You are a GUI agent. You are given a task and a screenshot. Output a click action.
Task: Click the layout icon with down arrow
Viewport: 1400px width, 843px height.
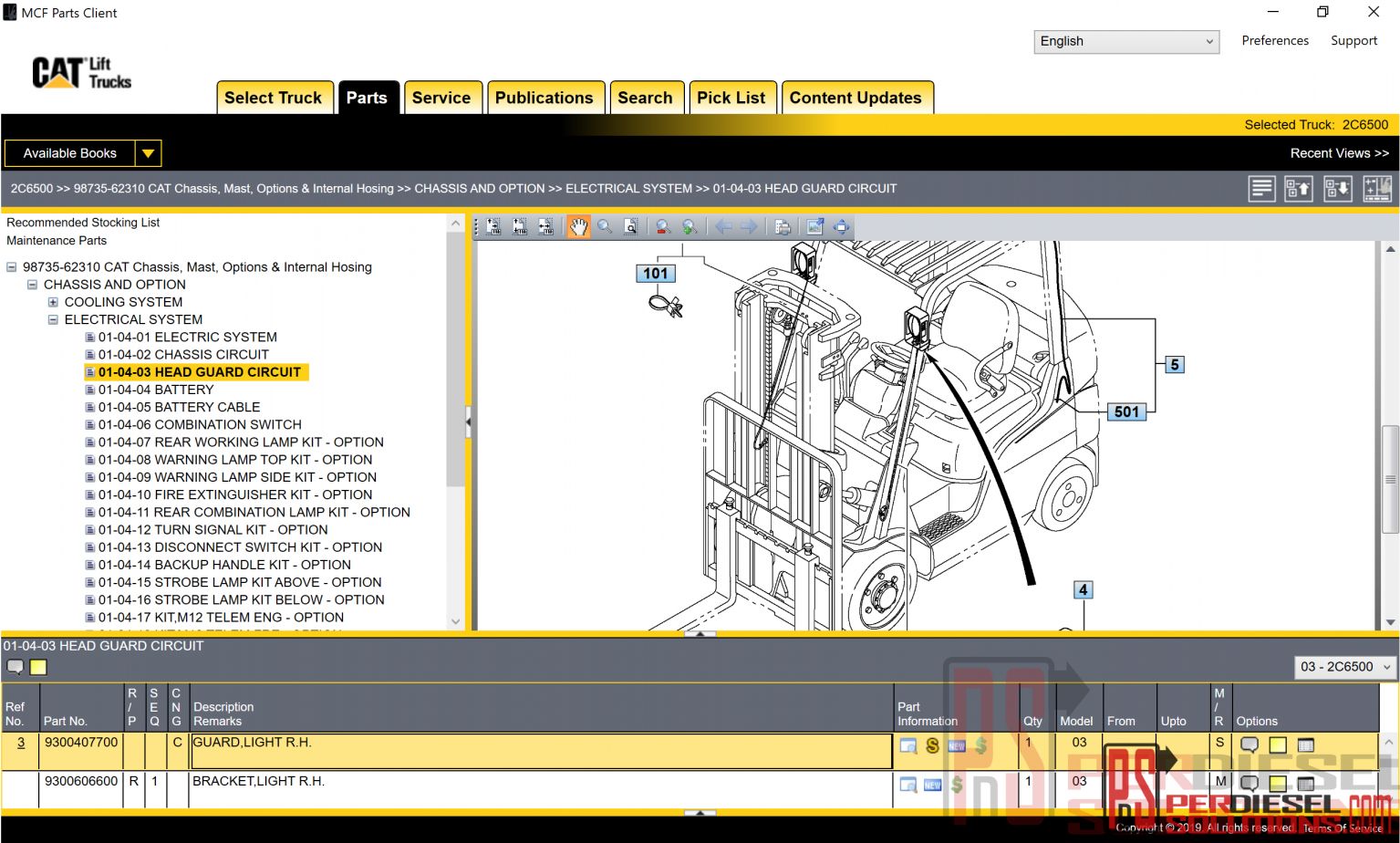(x=1338, y=189)
